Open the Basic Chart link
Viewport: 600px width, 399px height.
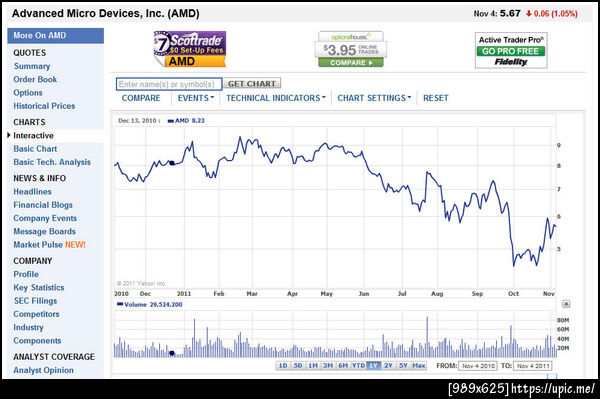(35, 149)
